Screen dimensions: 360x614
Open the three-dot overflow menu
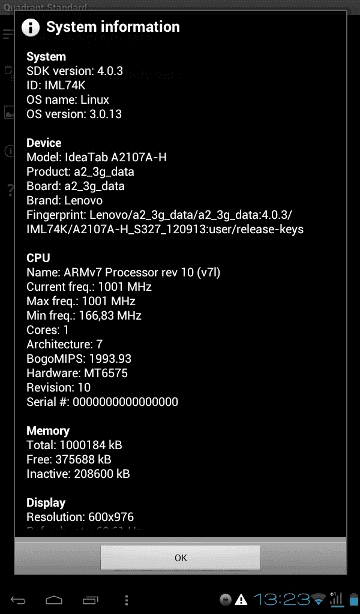126,600
